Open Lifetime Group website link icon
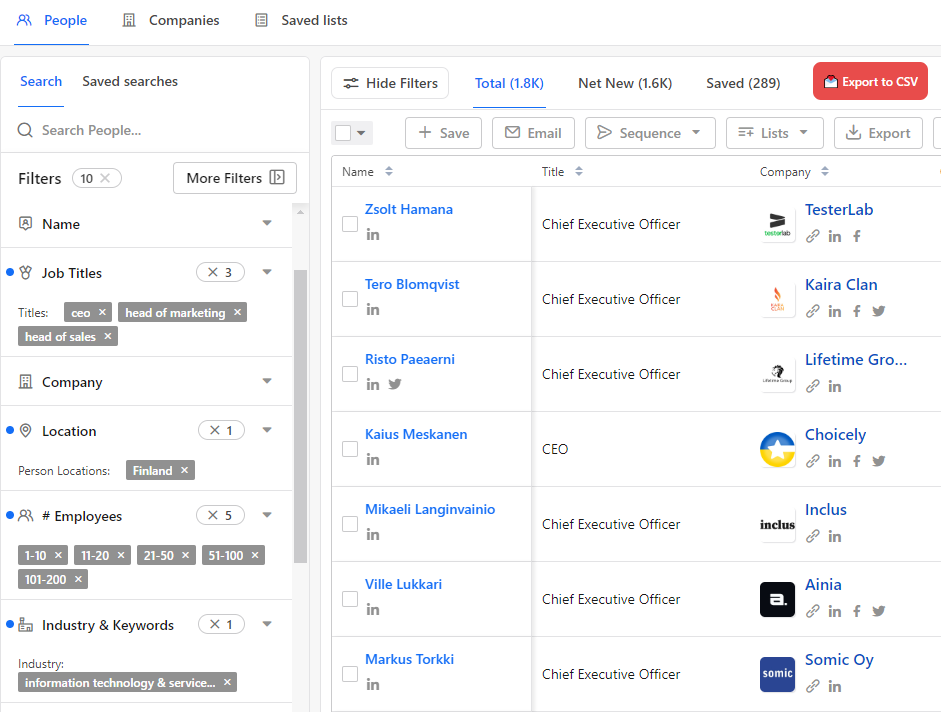The width and height of the screenshot is (941, 712). coord(813,386)
